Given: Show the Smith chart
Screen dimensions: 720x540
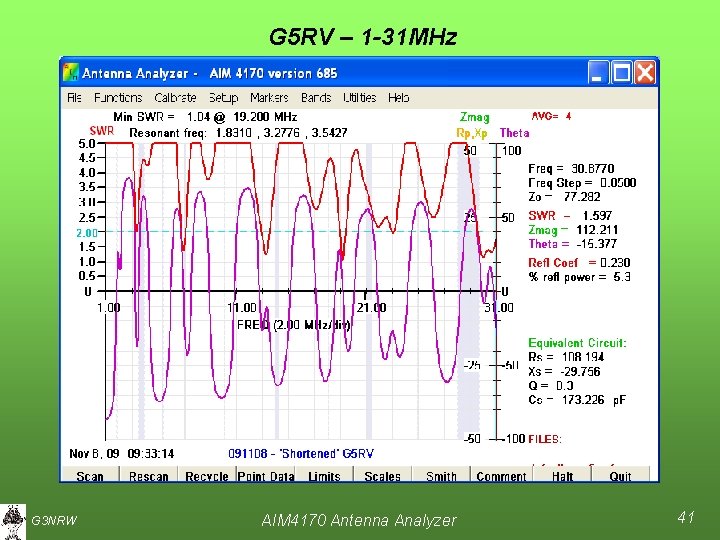Looking at the screenshot, I should [441, 476].
